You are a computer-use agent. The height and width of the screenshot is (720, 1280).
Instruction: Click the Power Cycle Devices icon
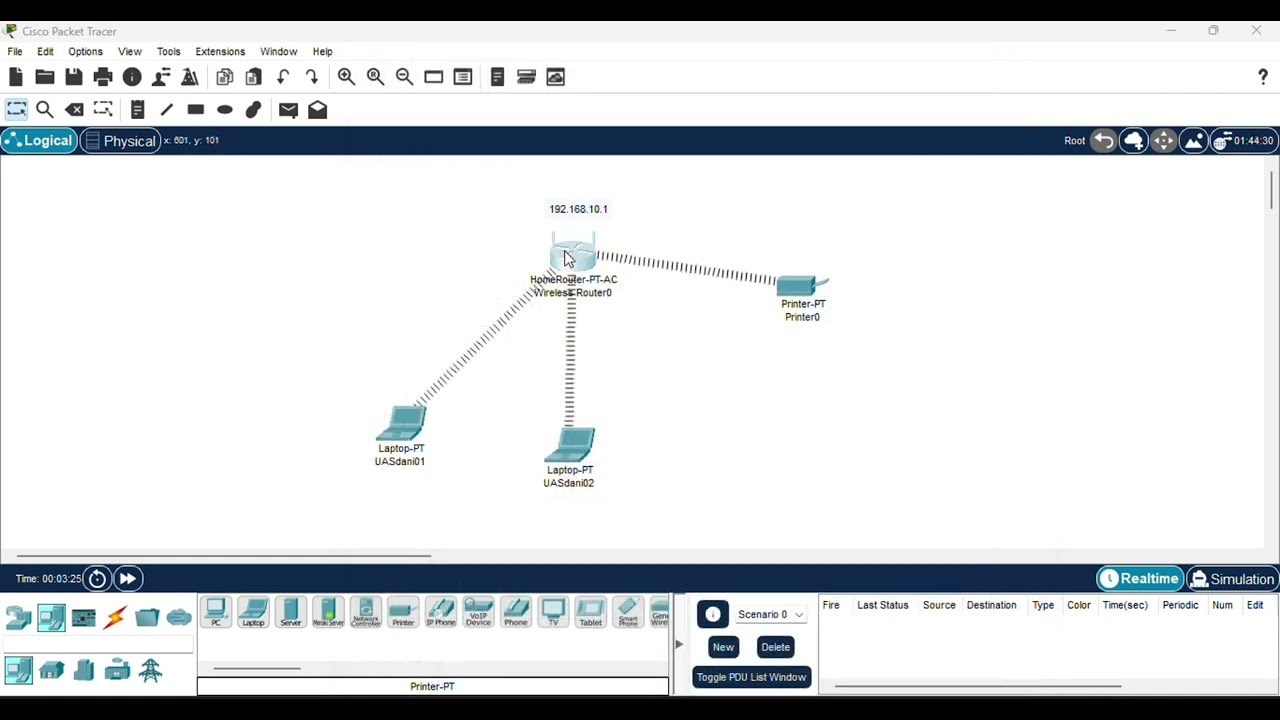coord(97,579)
